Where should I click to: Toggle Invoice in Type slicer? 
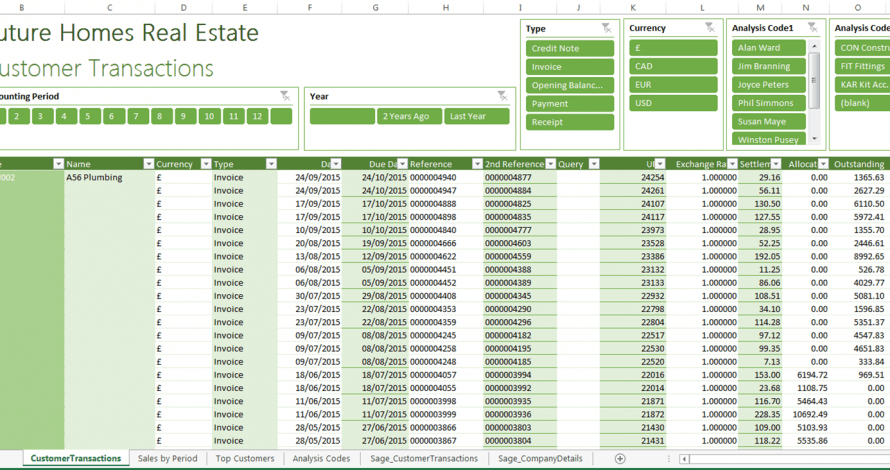[x=570, y=67]
